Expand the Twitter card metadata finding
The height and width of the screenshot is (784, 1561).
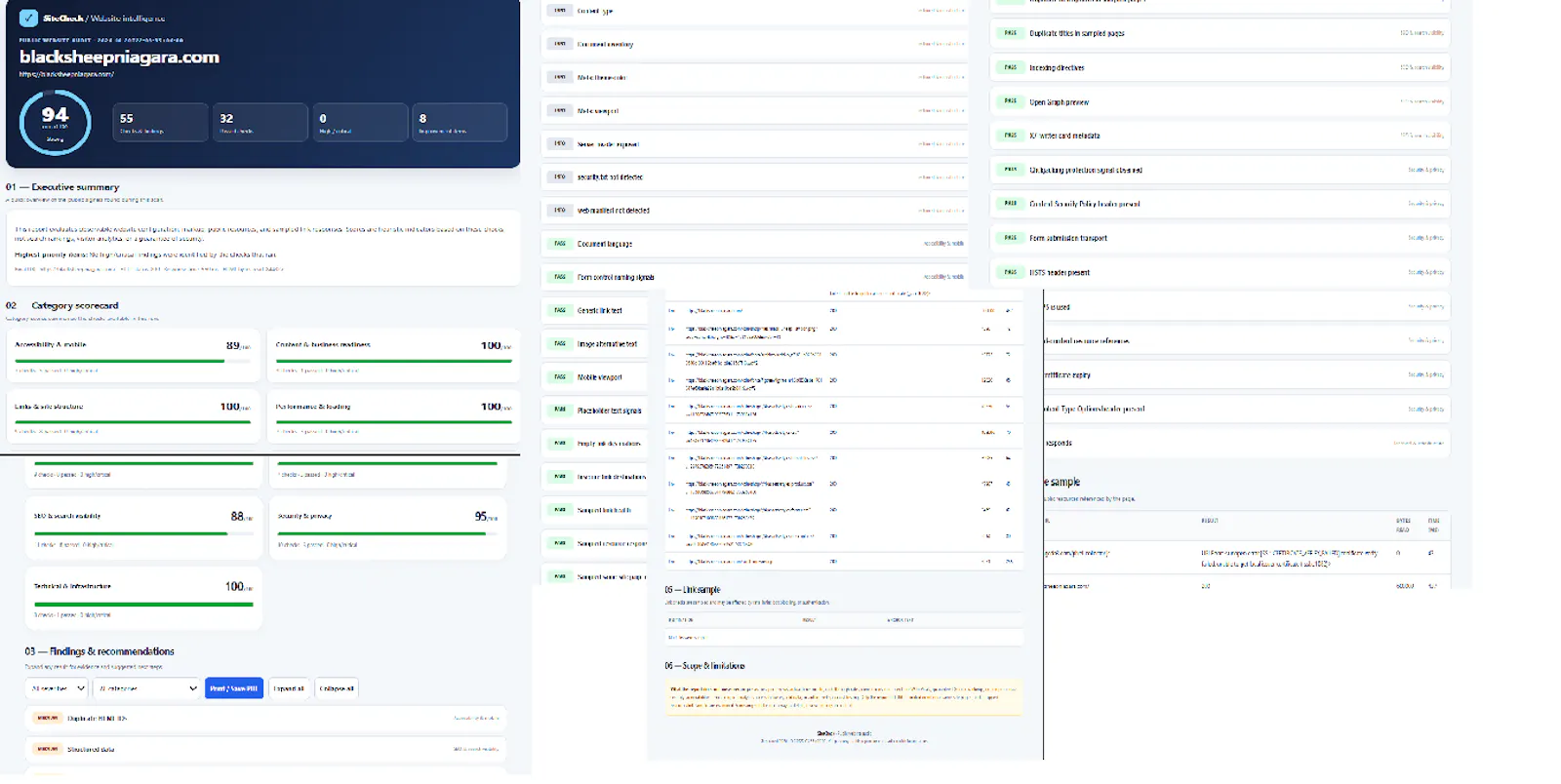coord(1221,137)
